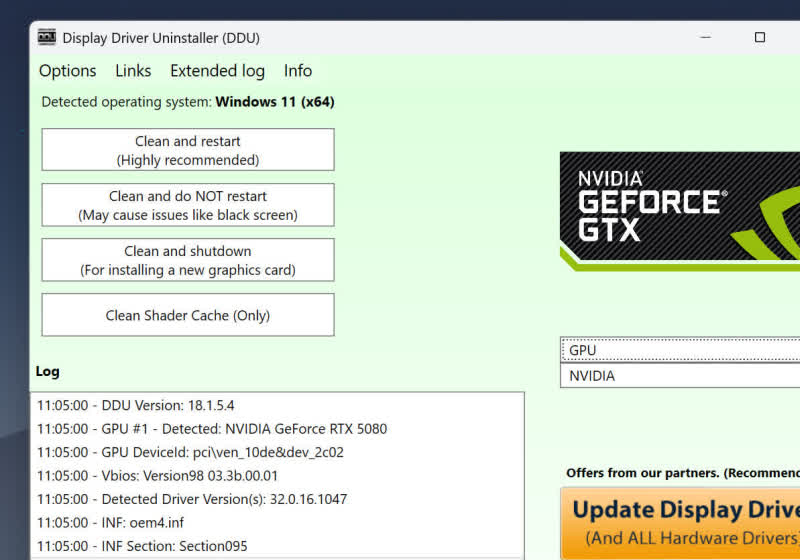The image size is (800, 560).
Task: Click the Detected operating system Windows 11 text
Action: coord(188,102)
